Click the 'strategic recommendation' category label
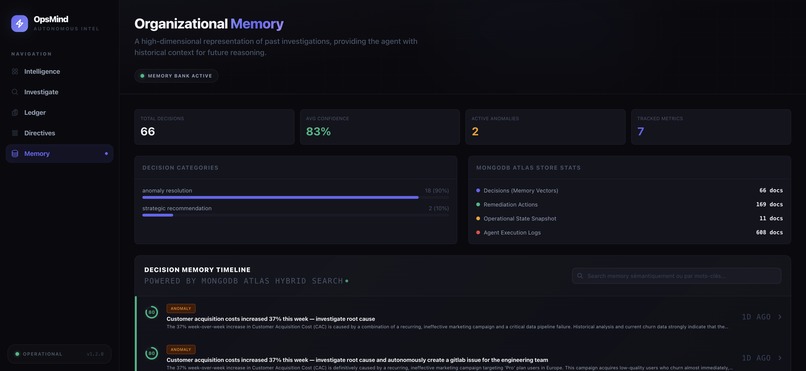Viewport: 806px width, 371px height. tap(177, 208)
